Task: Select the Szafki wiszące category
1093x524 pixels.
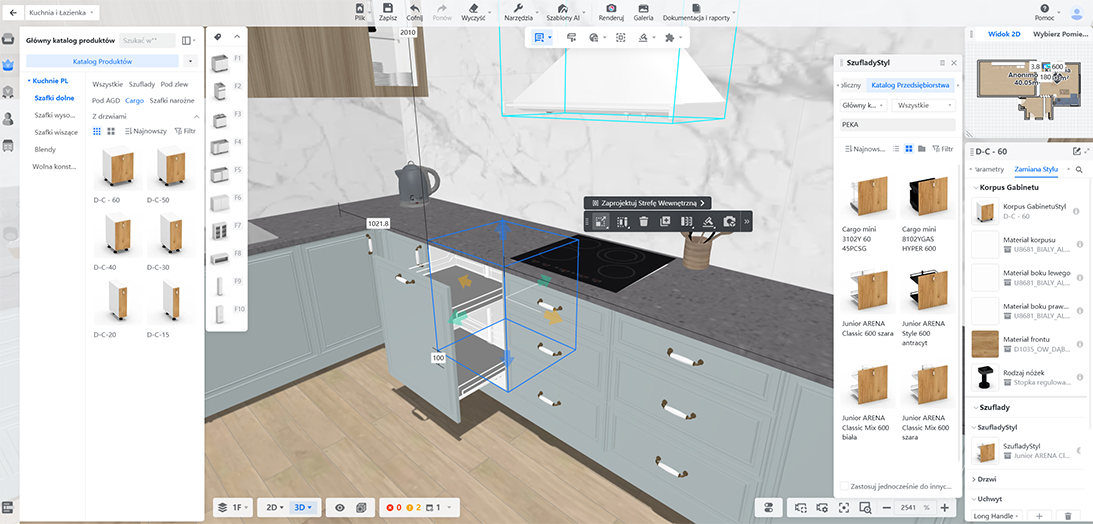Action: pos(55,132)
